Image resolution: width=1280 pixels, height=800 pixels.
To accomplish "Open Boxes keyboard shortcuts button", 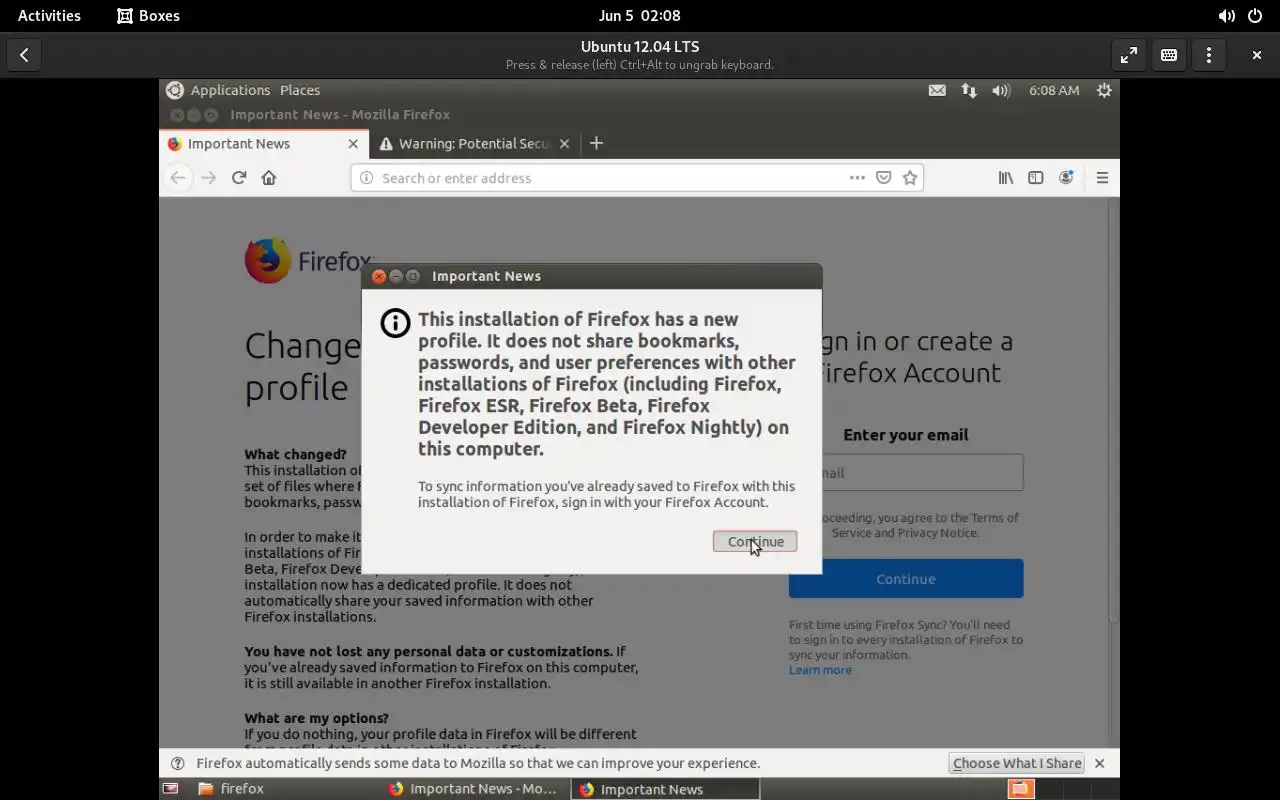I will [1169, 55].
